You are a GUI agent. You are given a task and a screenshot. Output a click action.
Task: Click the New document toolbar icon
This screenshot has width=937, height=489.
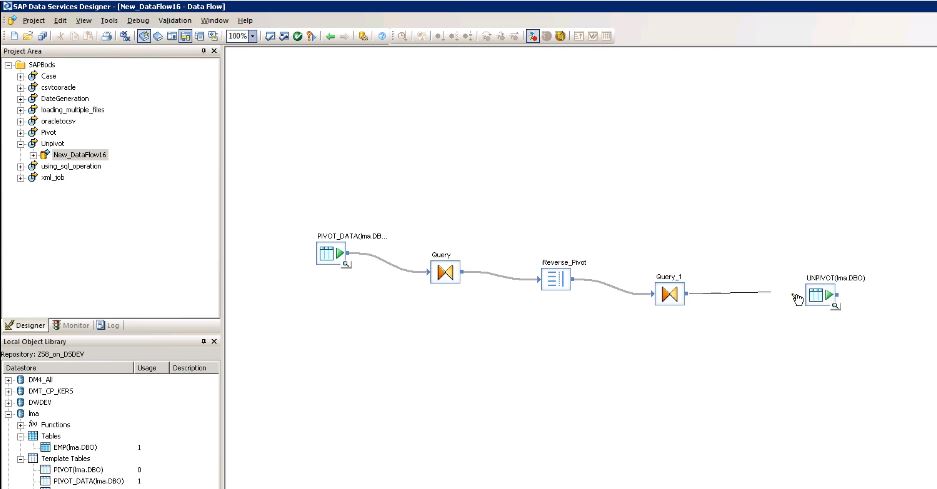point(14,36)
